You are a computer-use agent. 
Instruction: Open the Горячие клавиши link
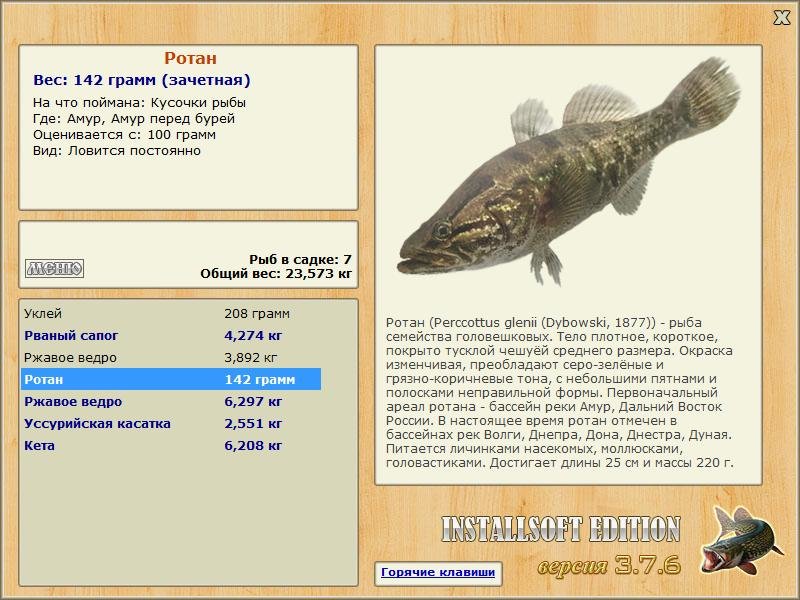tap(438, 572)
